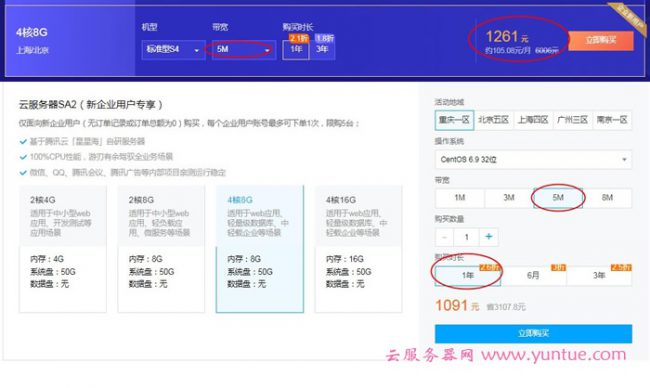This screenshot has height=388, width=650.
Task: Click the blue 立即购买 button
Action: click(x=533, y=334)
